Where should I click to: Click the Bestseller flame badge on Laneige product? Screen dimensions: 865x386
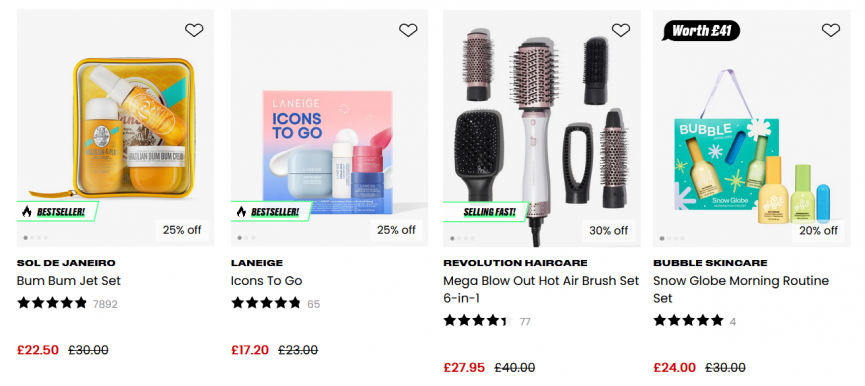[x=272, y=211]
